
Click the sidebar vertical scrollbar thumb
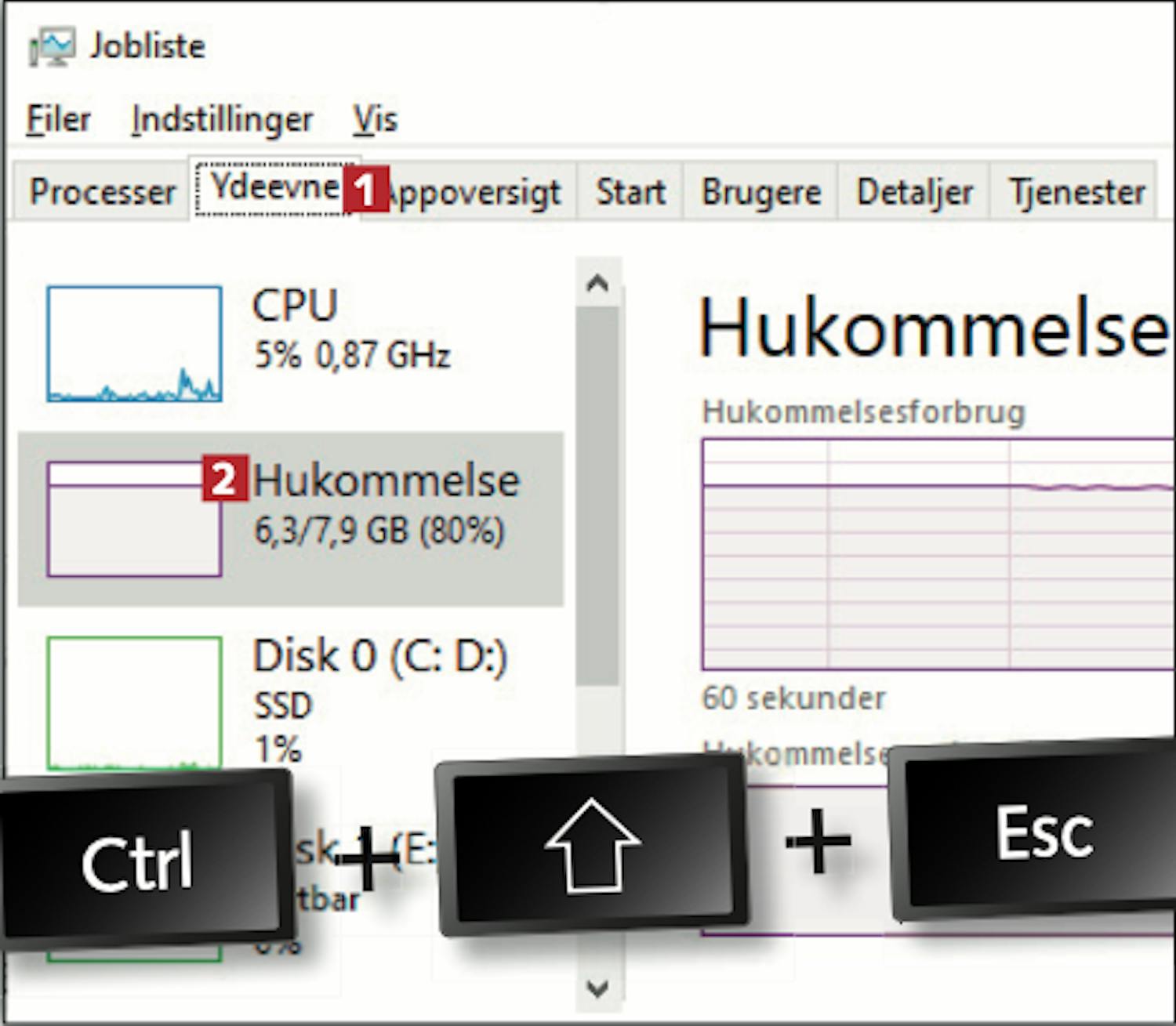597,496
